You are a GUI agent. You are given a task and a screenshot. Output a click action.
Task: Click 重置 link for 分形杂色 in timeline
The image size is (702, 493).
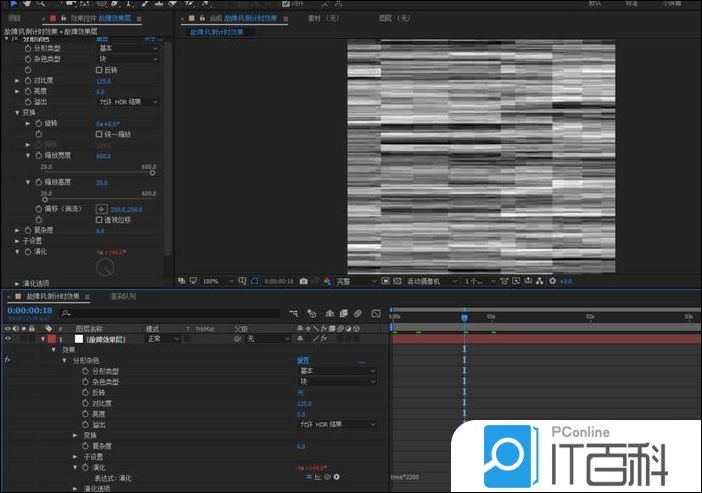[x=303, y=360]
